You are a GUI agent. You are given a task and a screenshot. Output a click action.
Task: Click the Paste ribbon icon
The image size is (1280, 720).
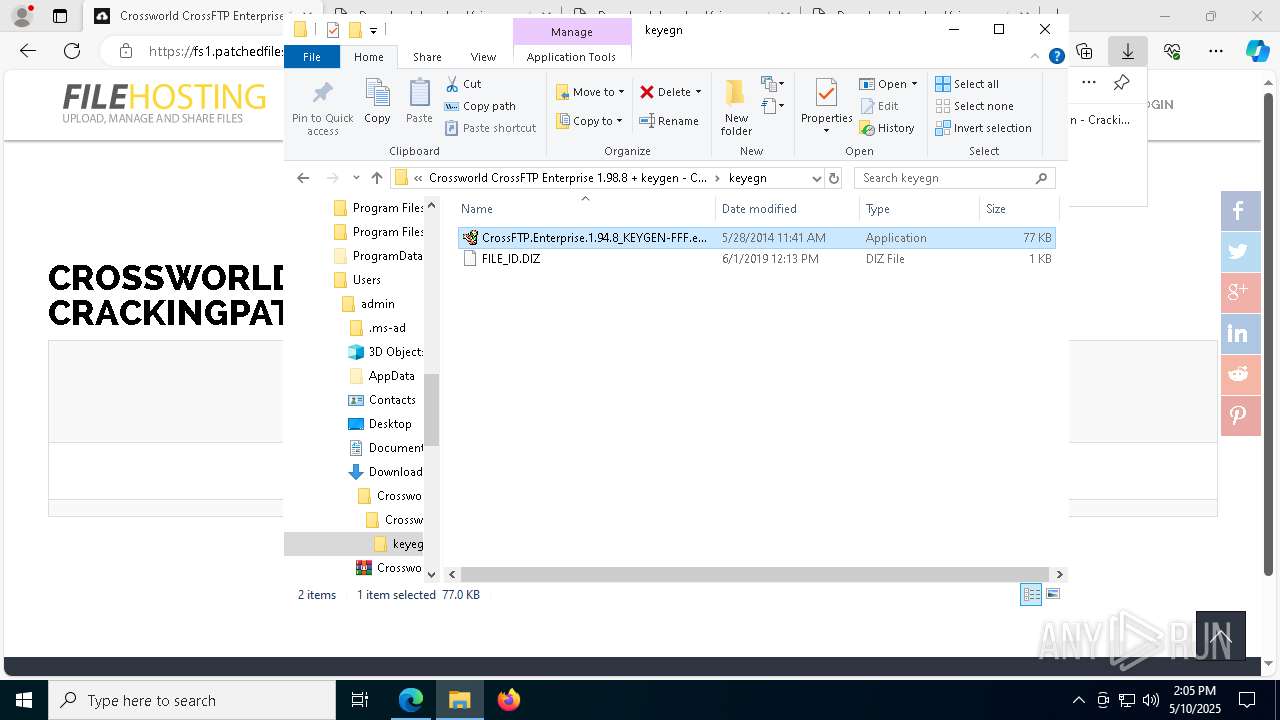tap(419, 102)
